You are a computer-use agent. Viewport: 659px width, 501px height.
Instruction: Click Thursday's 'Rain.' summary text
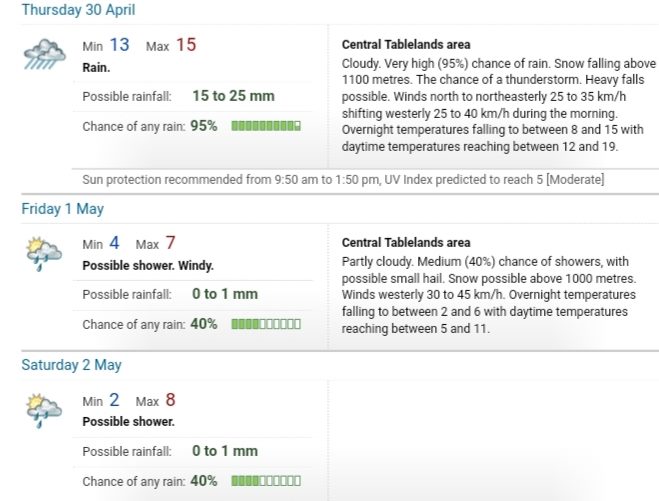tap(96, 68)
